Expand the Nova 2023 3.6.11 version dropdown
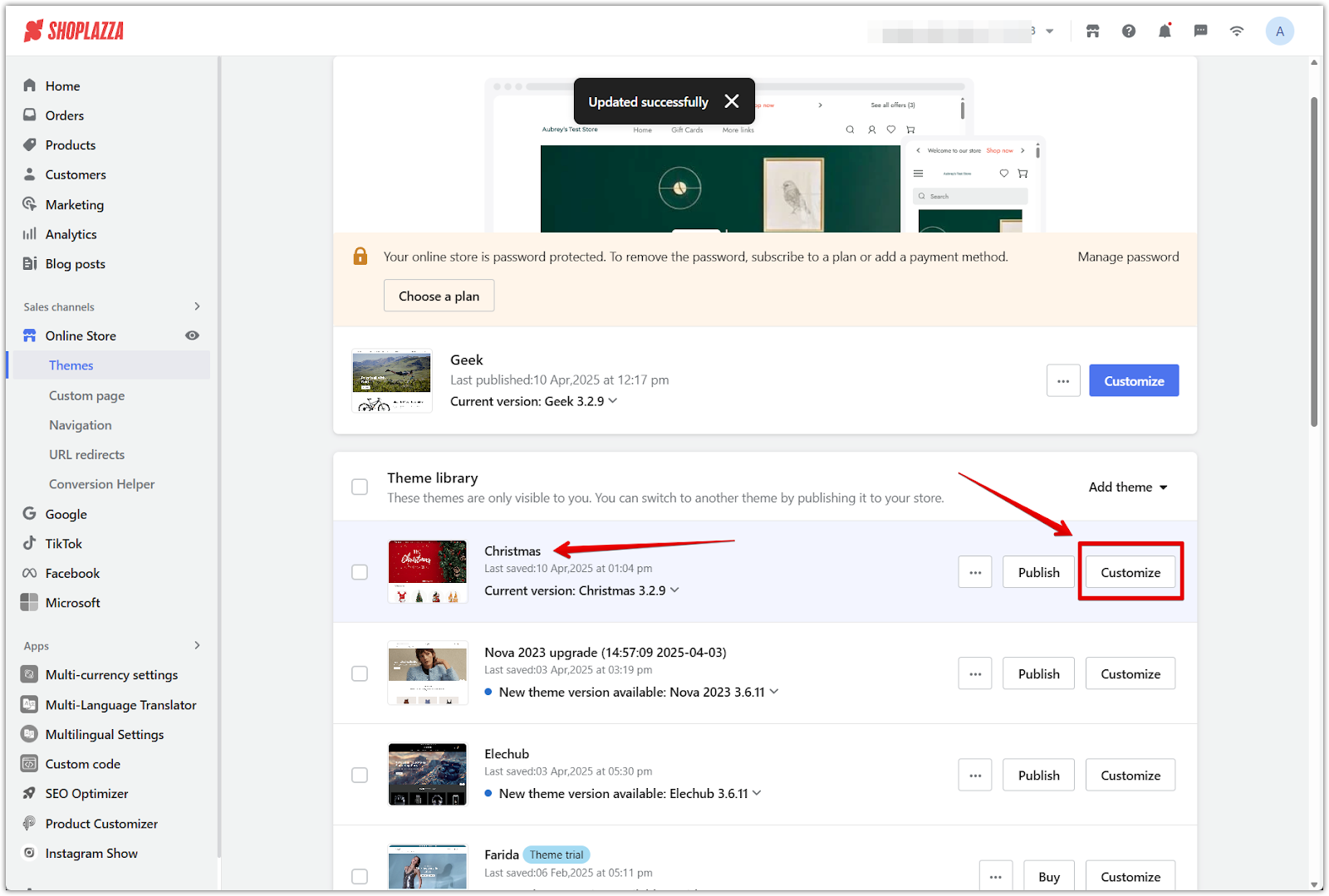 tap(774, 691)
